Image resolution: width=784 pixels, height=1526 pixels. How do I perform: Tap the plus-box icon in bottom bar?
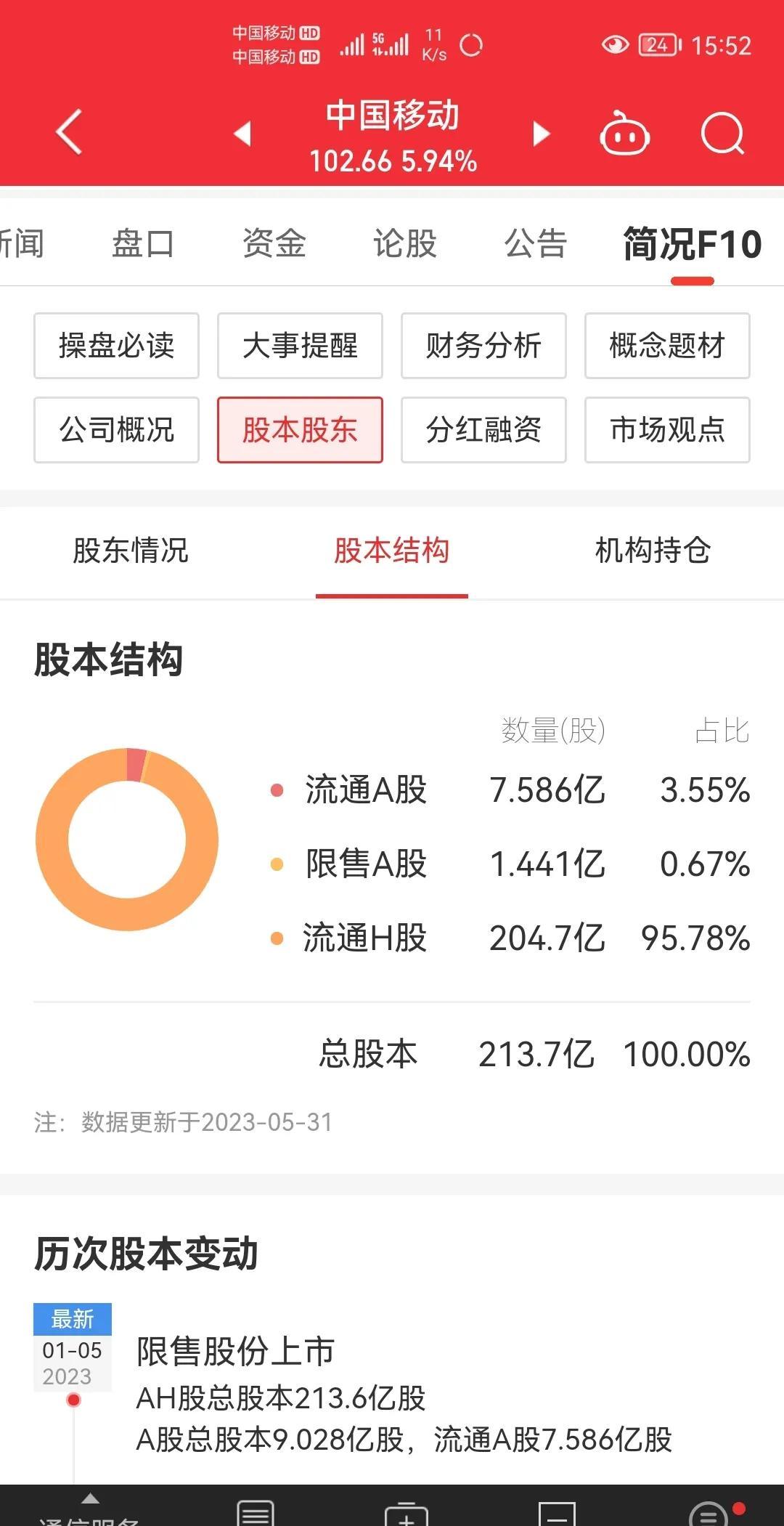point(407,1514)
